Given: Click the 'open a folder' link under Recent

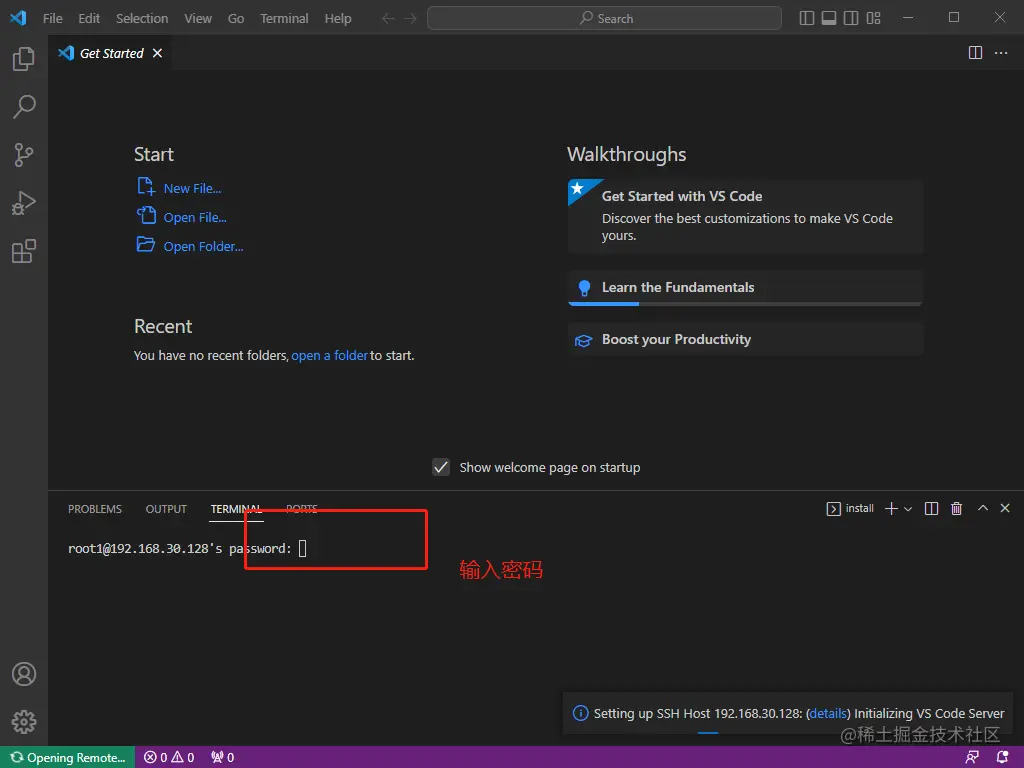Looking at the screenshot, I should click(330, 355).
